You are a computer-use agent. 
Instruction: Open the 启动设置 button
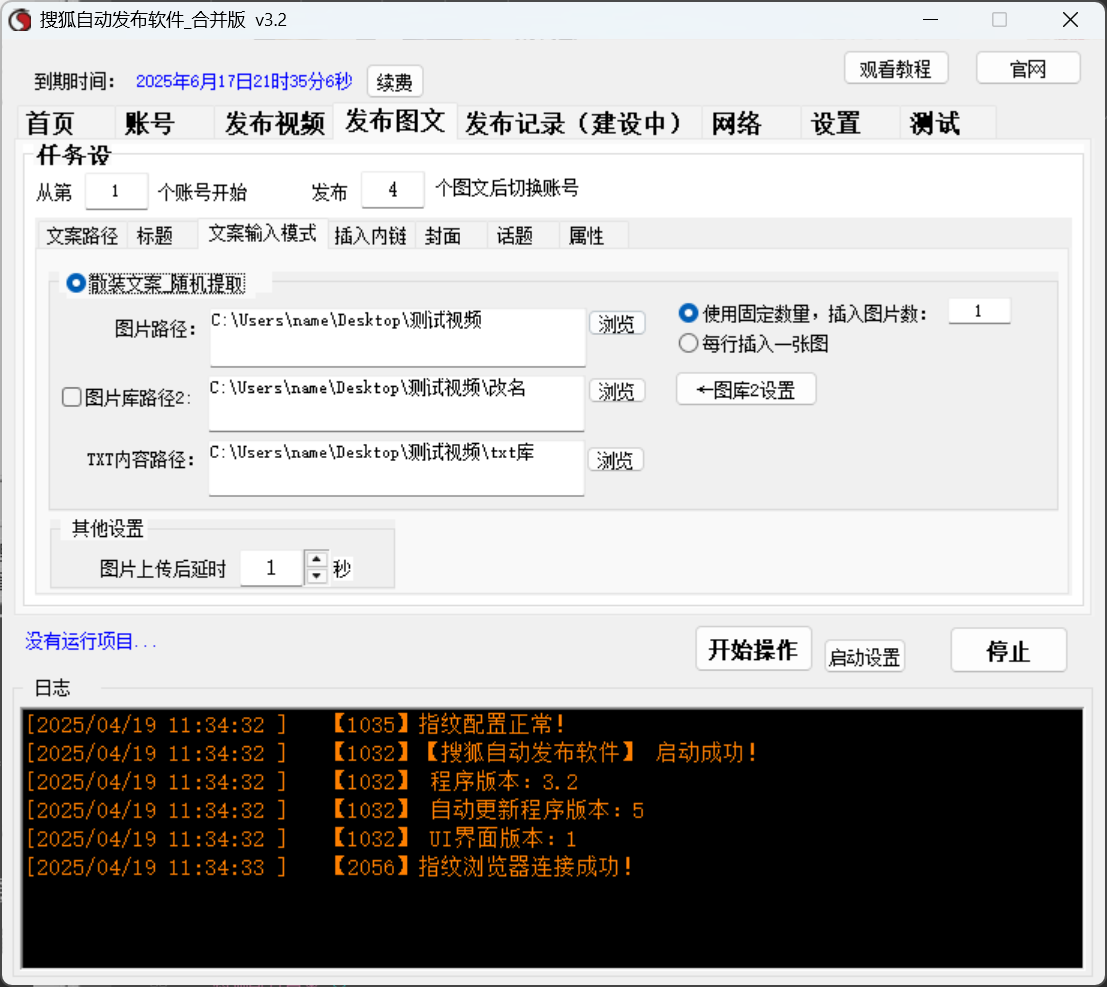[x=864, y=657]
